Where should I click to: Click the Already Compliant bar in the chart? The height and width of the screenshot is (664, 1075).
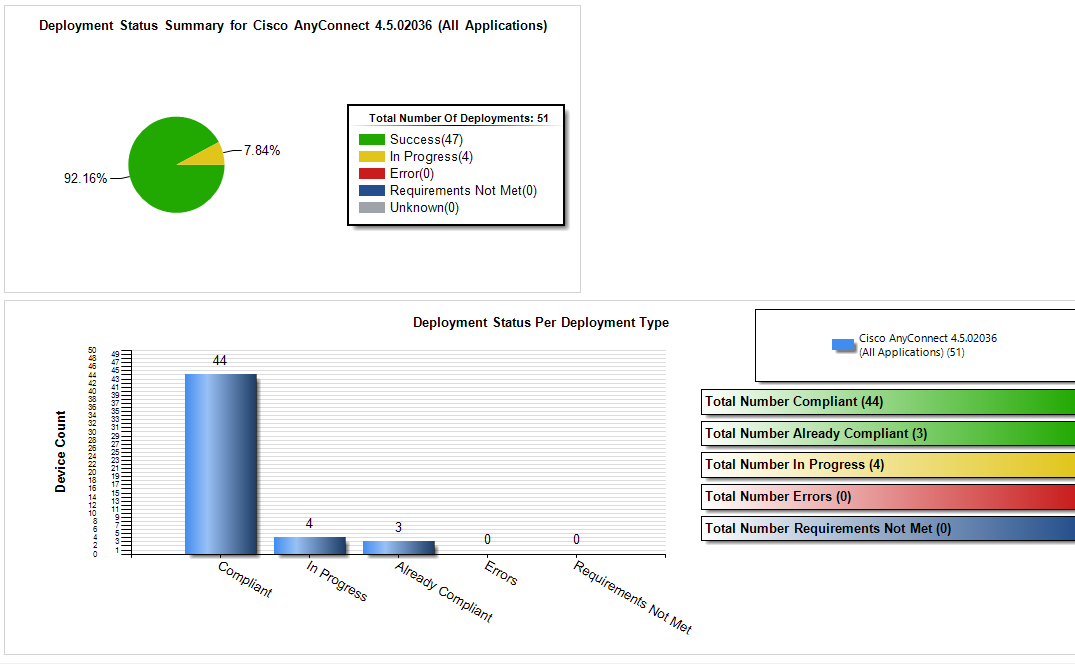399,548
